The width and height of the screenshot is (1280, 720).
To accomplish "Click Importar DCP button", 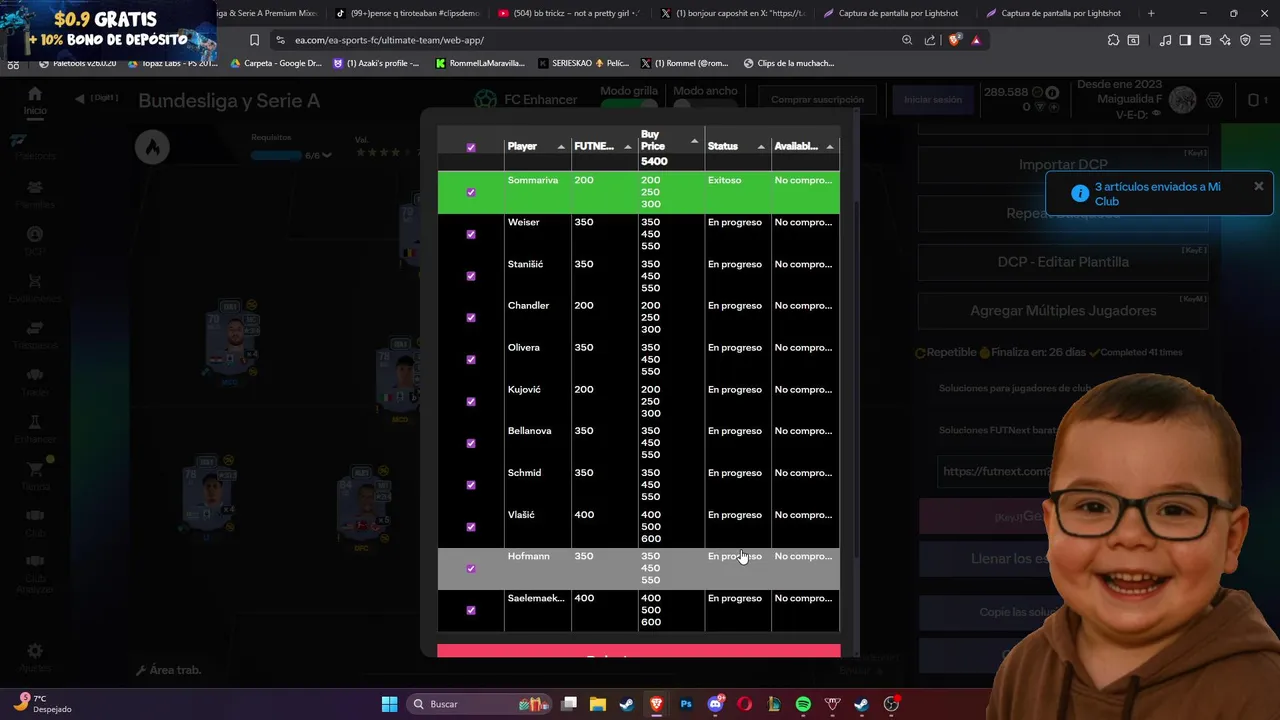I will pyautogui.click(x=1063, y=165).
